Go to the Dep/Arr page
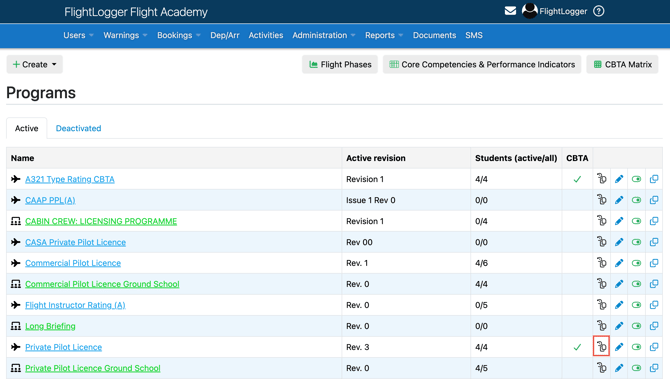The image size is (670, 379). (x=225, y=35)
